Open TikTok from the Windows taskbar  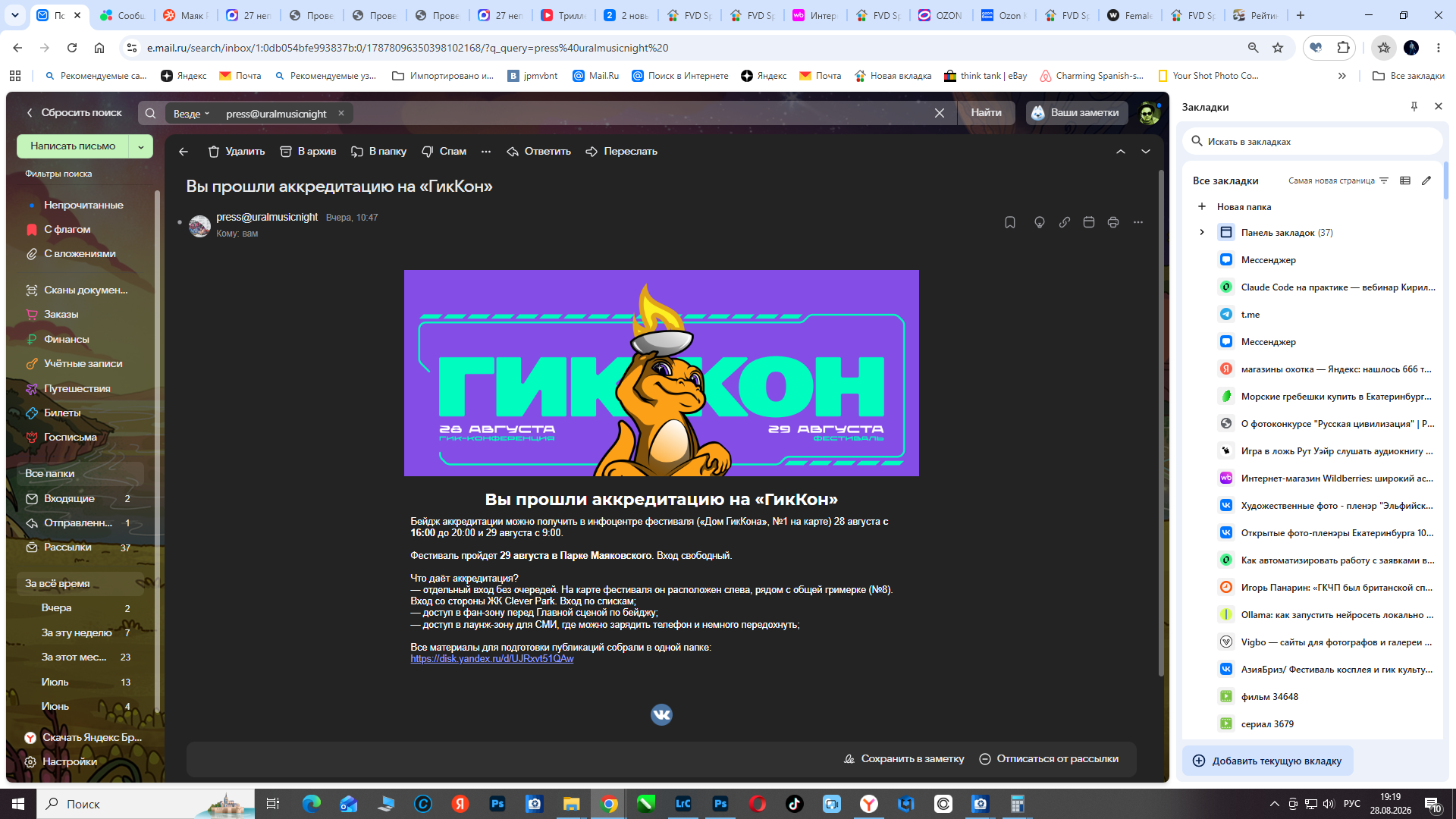pyautogui.click(x=795, y=804)
